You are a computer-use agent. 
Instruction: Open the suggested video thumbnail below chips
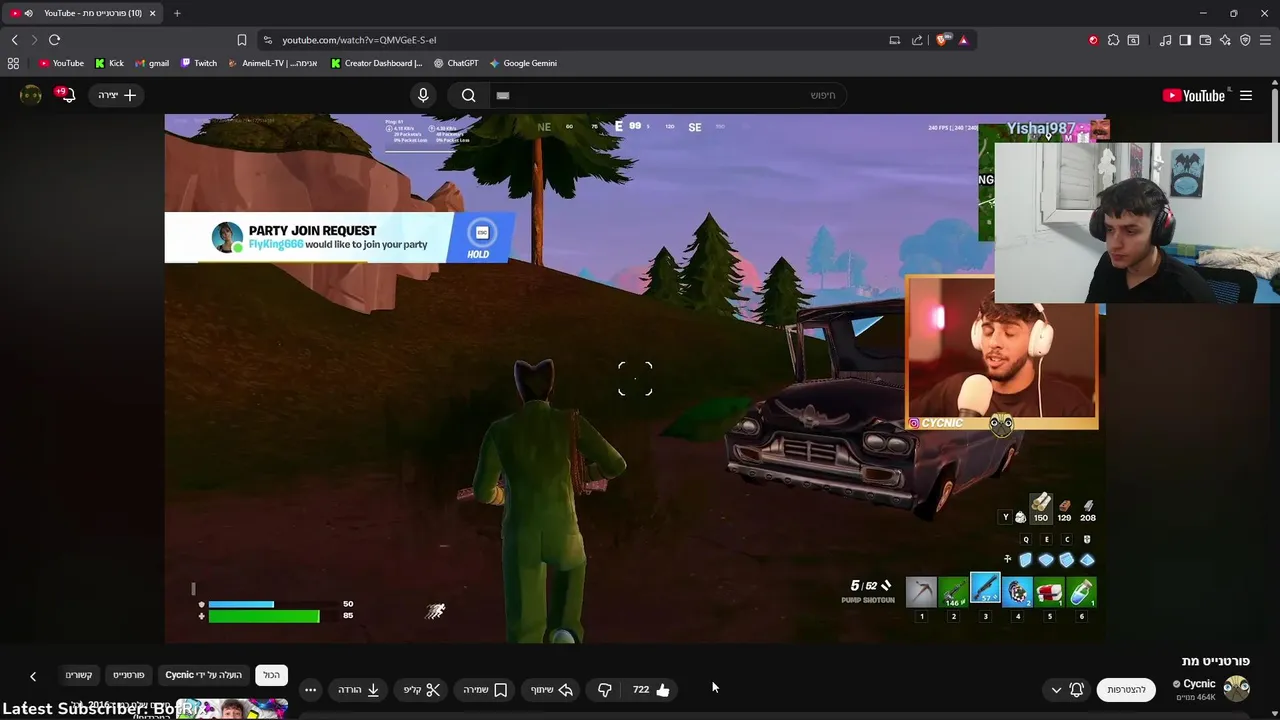pyautogui.click(x=232, y=710)
